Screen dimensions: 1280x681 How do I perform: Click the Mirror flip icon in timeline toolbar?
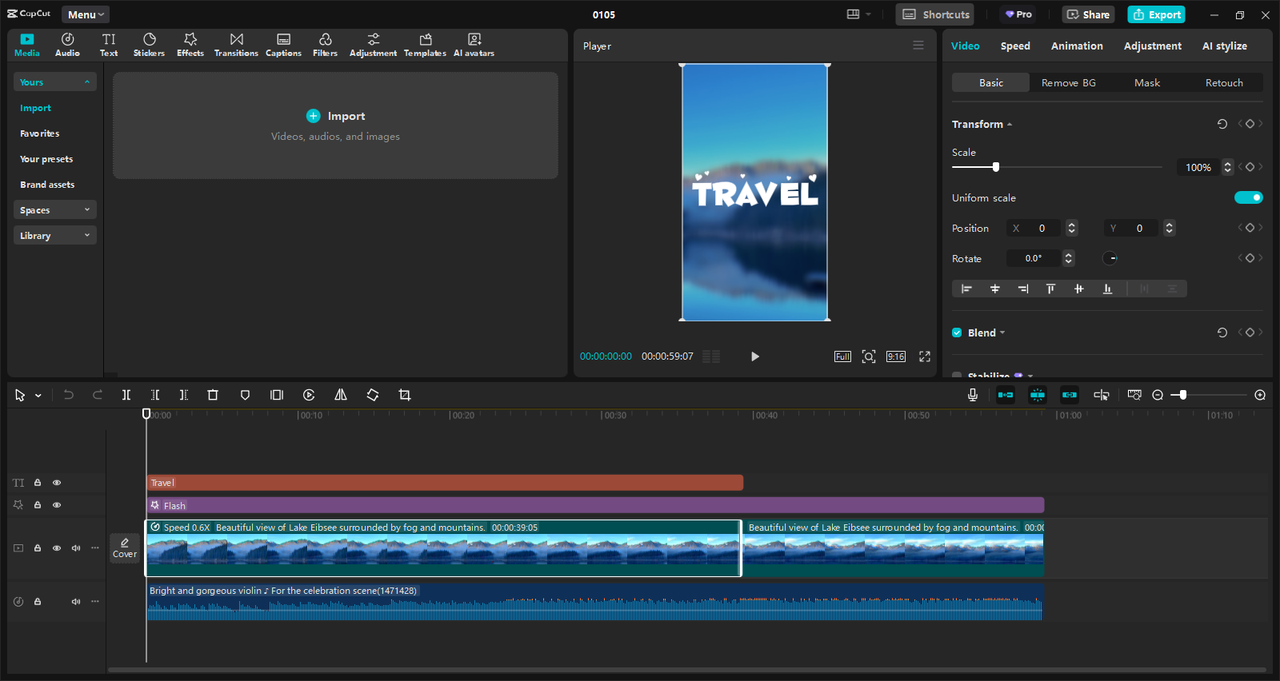(x=340, y=395)
